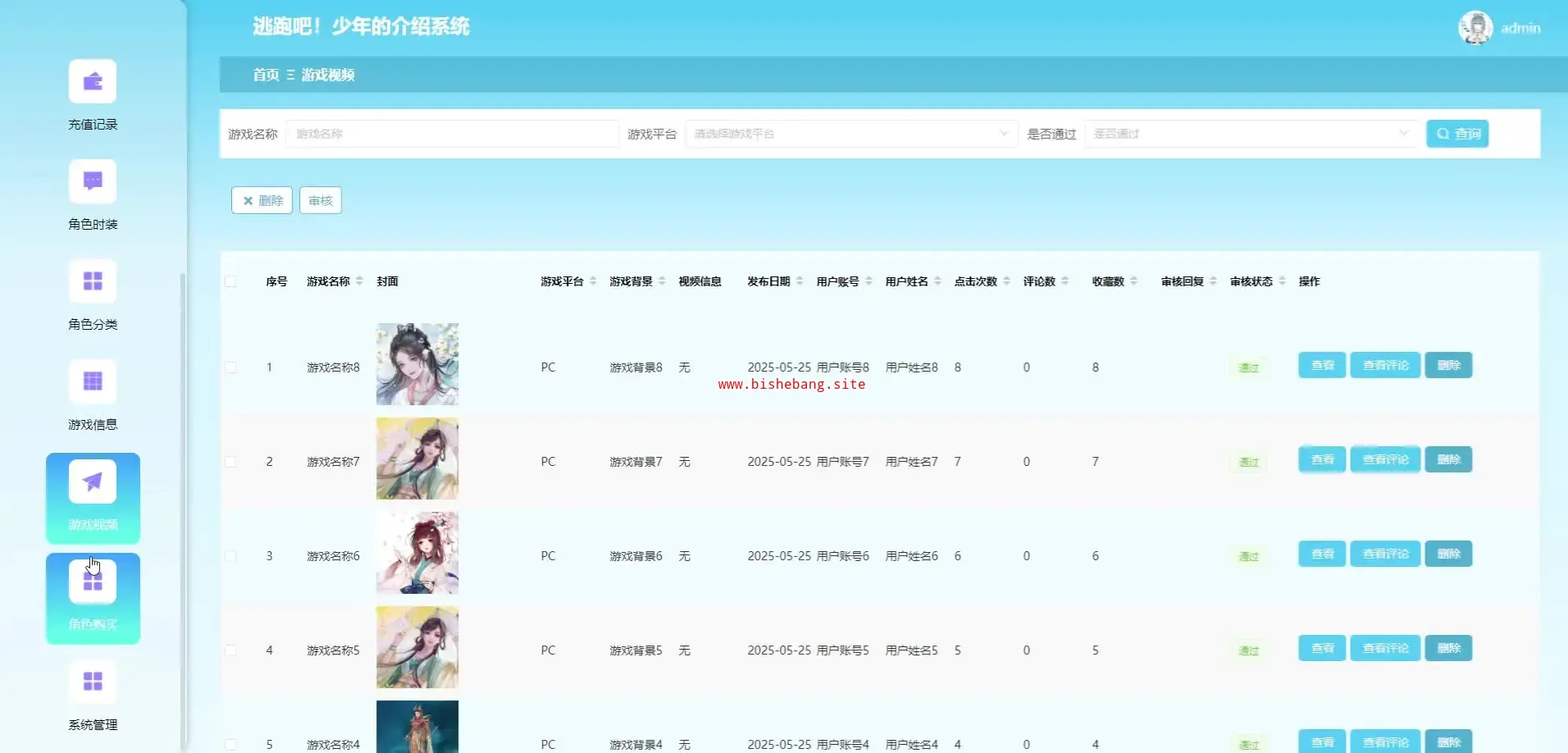
Task: Open the 系统管理 grid icon
Action: click(93, 682)
